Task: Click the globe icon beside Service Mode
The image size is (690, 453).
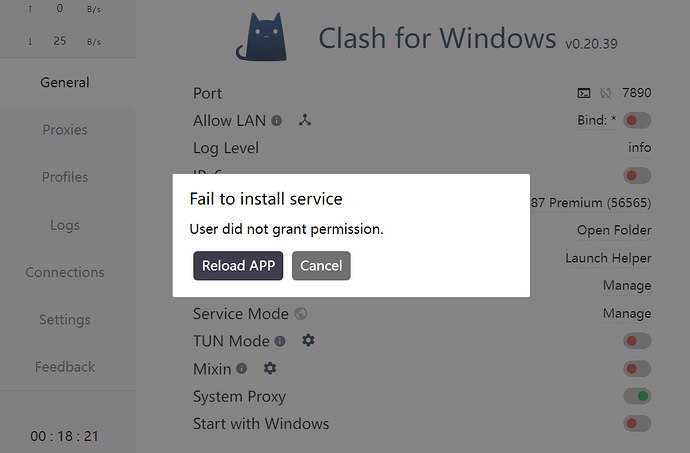Action: pos(301,314)
